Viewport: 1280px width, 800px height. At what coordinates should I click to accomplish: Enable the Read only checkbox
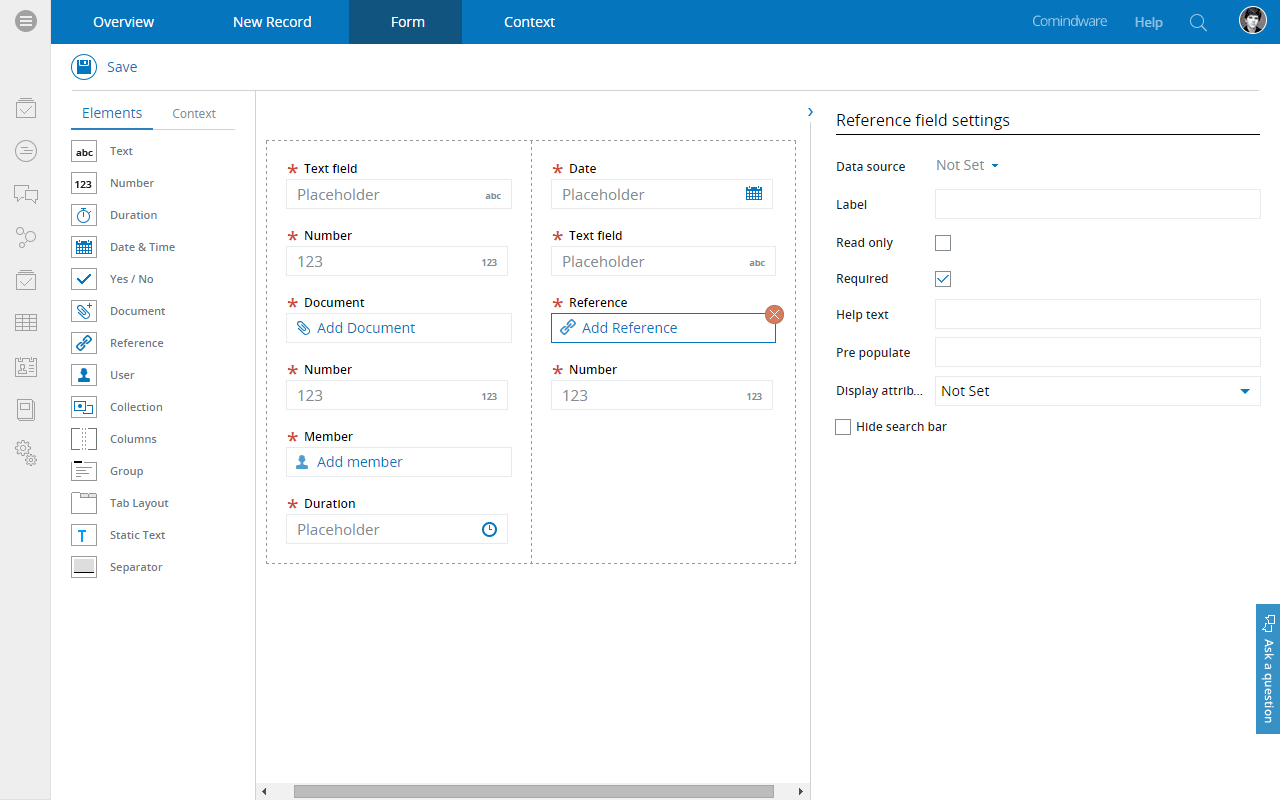[x=943, y=243]
